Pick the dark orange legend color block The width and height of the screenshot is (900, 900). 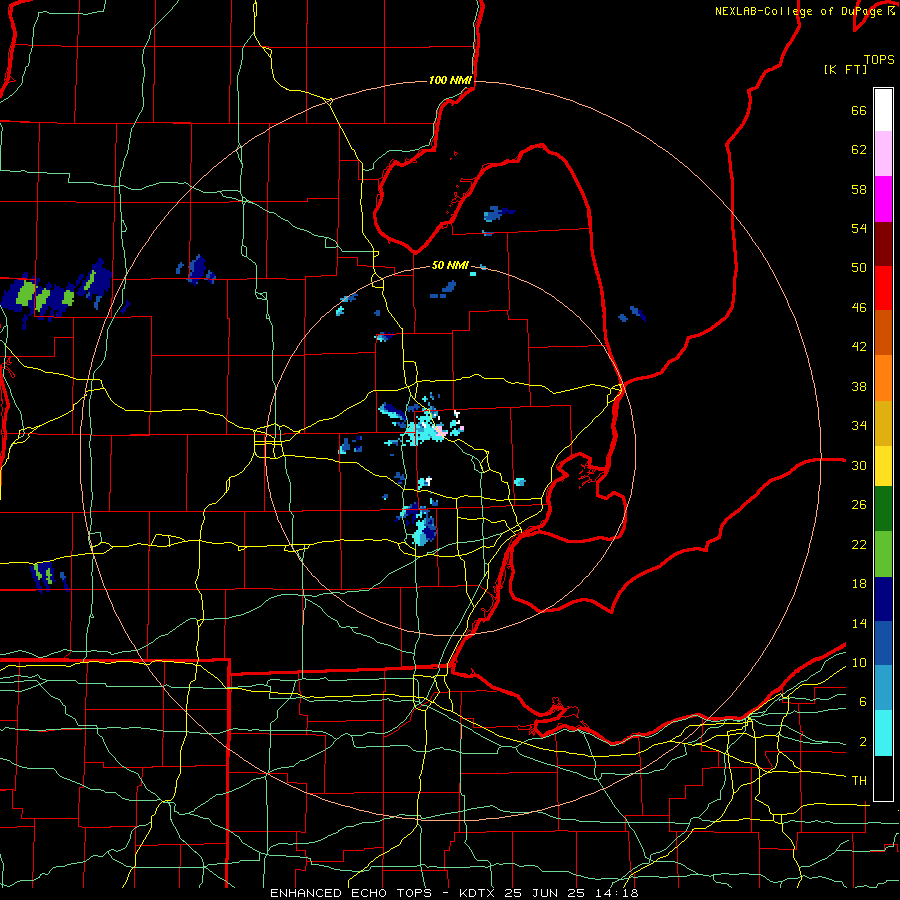[883, 333]
